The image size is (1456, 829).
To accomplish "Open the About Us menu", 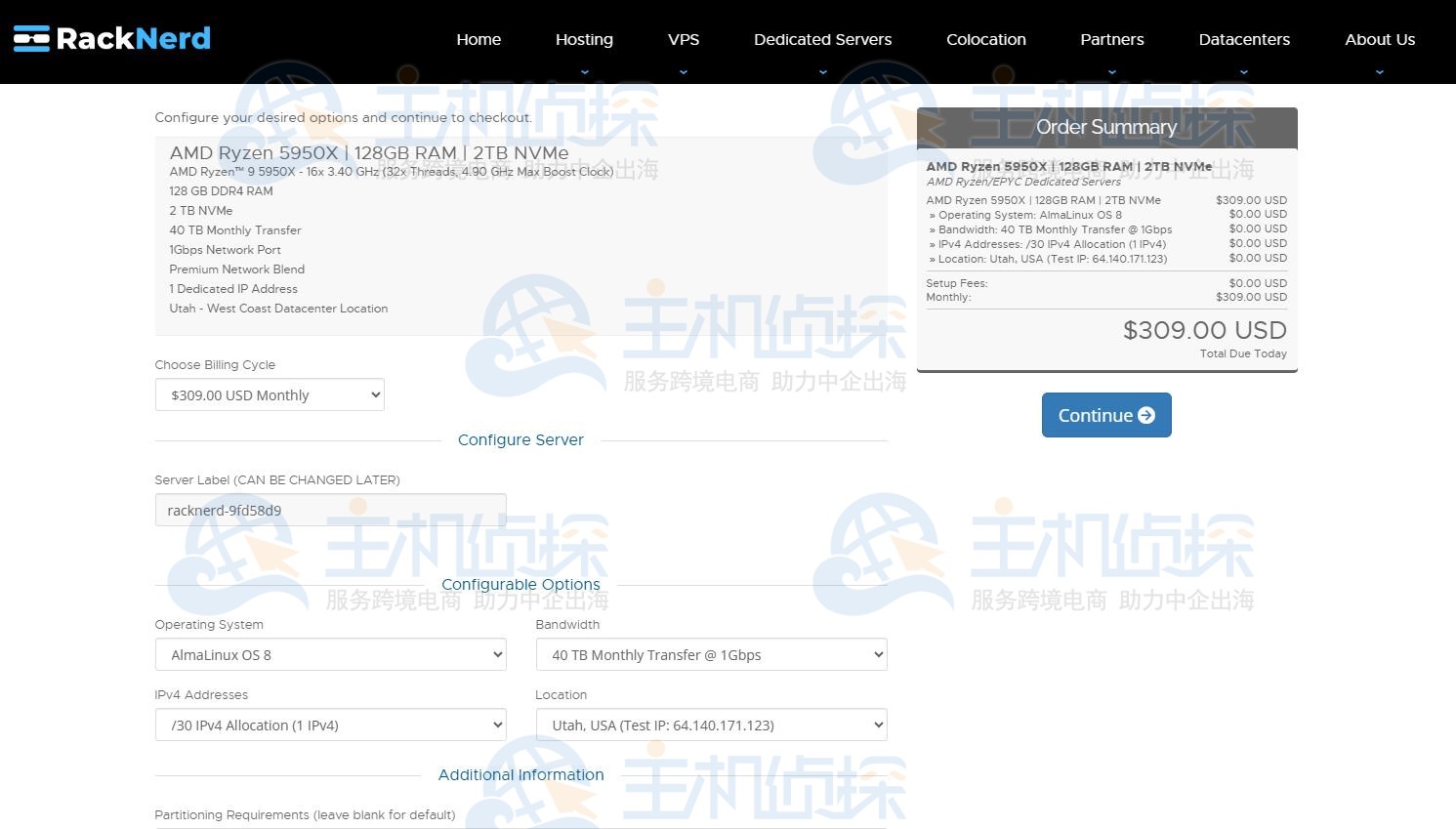I will tap(1380, 40).
